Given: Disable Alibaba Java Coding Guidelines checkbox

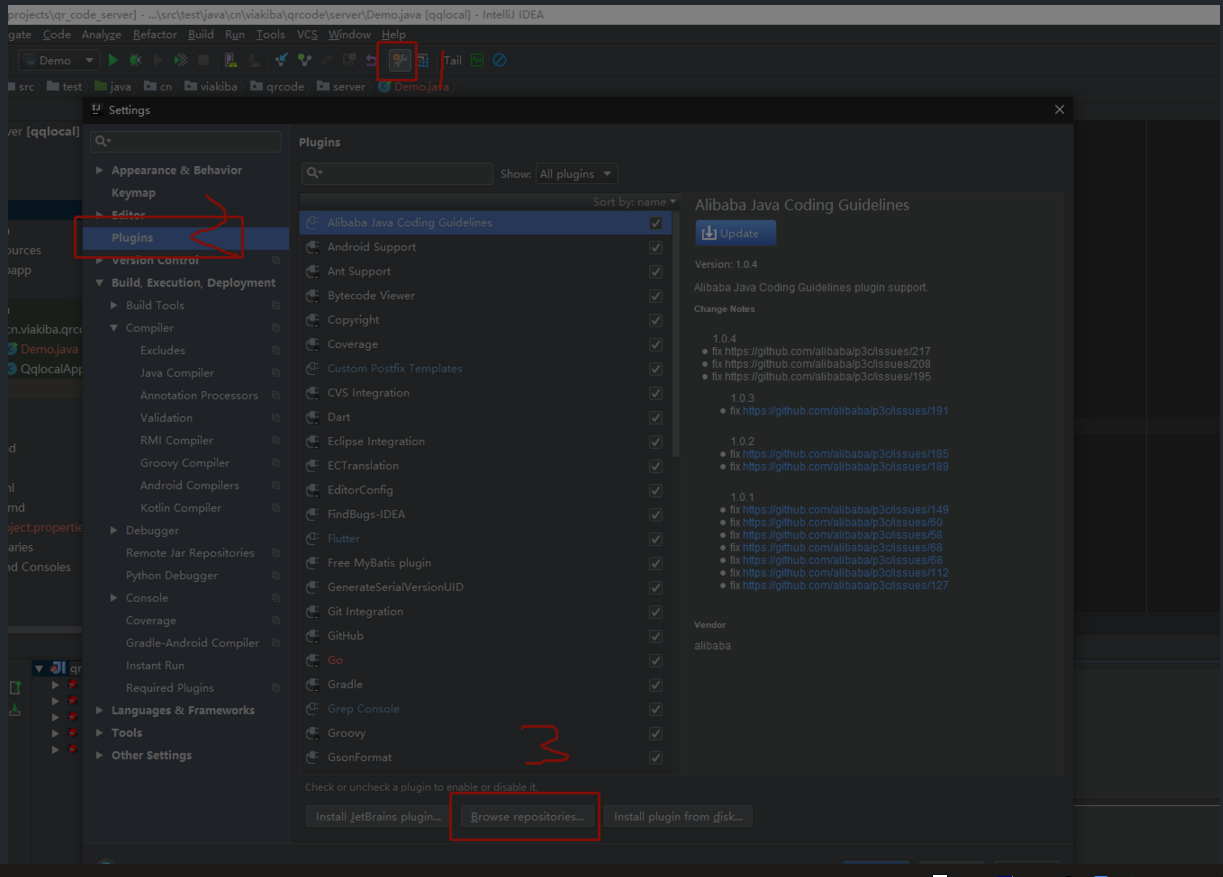Looking at the screenshot, I should point(656,223).
